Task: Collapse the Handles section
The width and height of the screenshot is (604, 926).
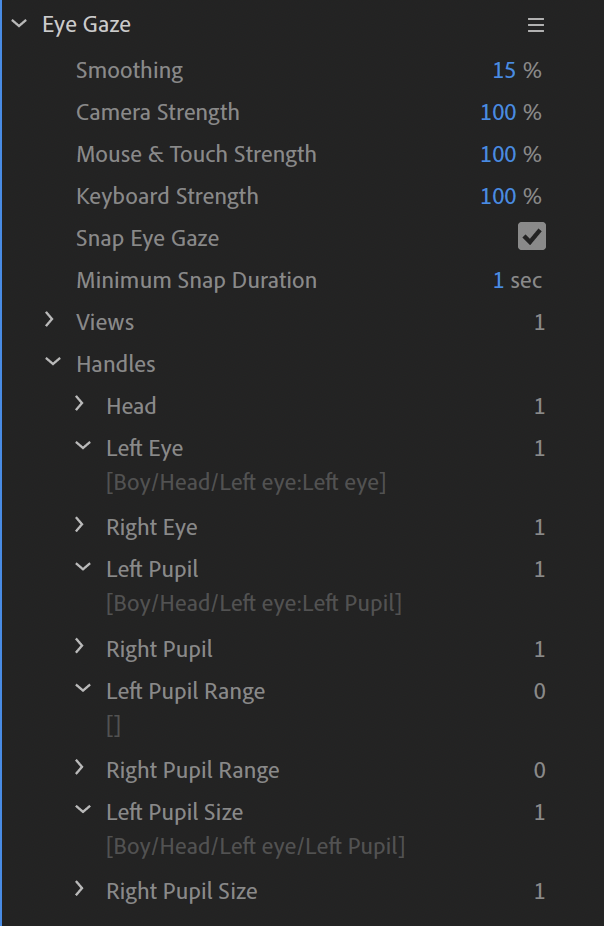Action: (52, 363)
